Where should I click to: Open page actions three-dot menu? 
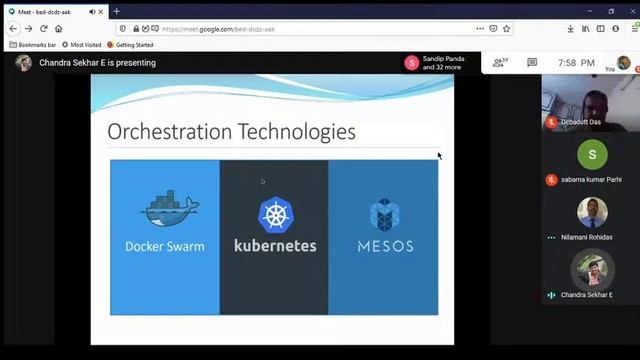click(480, 29)
